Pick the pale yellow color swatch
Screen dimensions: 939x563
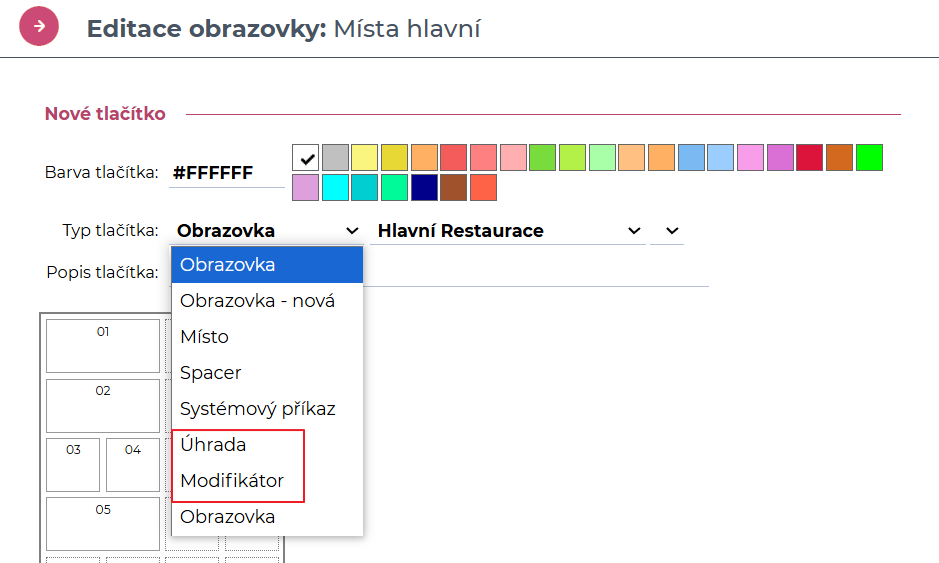click(365, 158)
